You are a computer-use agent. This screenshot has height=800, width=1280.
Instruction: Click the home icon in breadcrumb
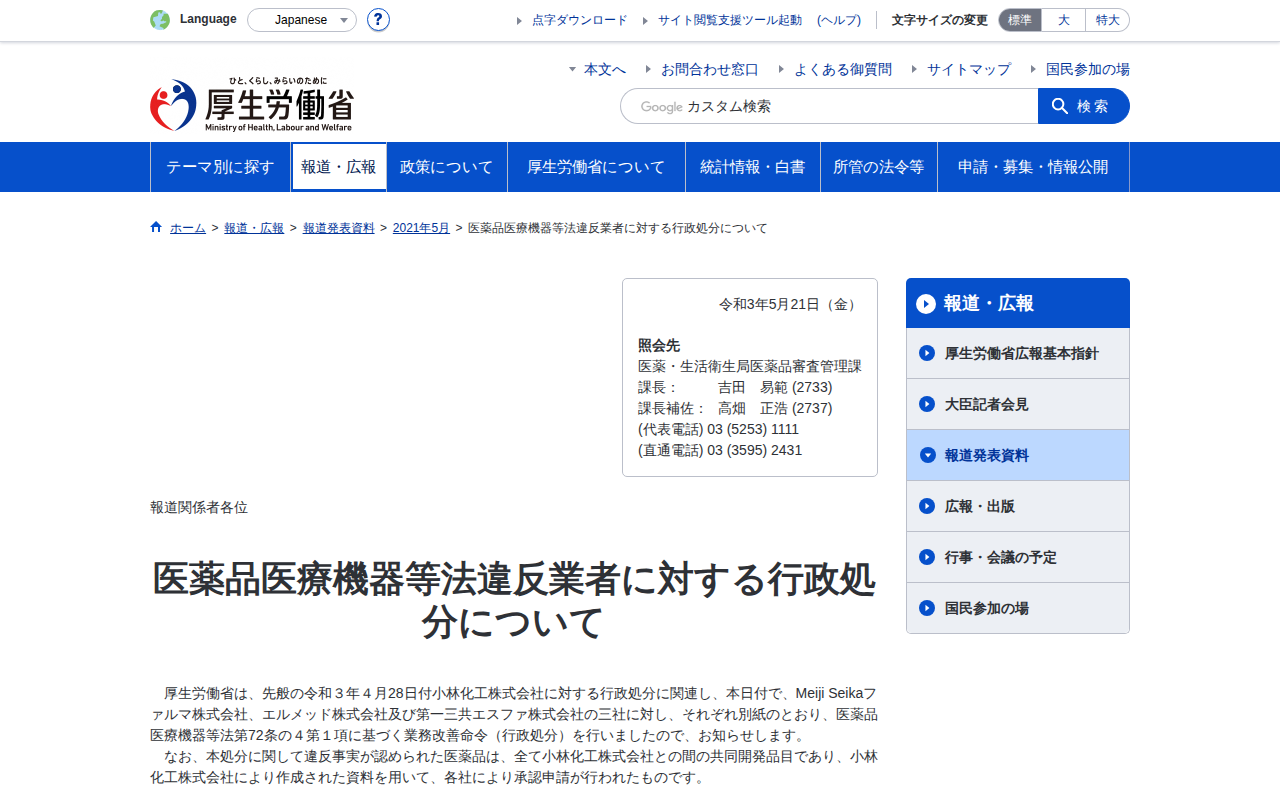point(156,227)
